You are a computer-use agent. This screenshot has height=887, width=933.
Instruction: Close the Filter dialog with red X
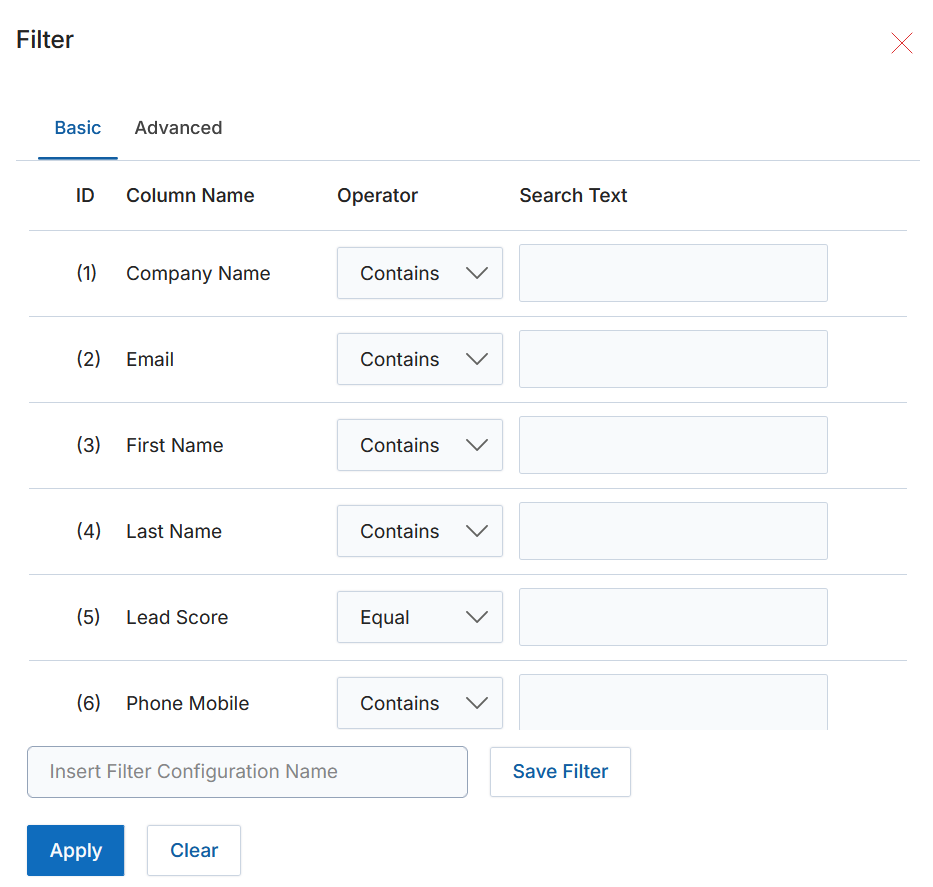[x=901, y=43]
